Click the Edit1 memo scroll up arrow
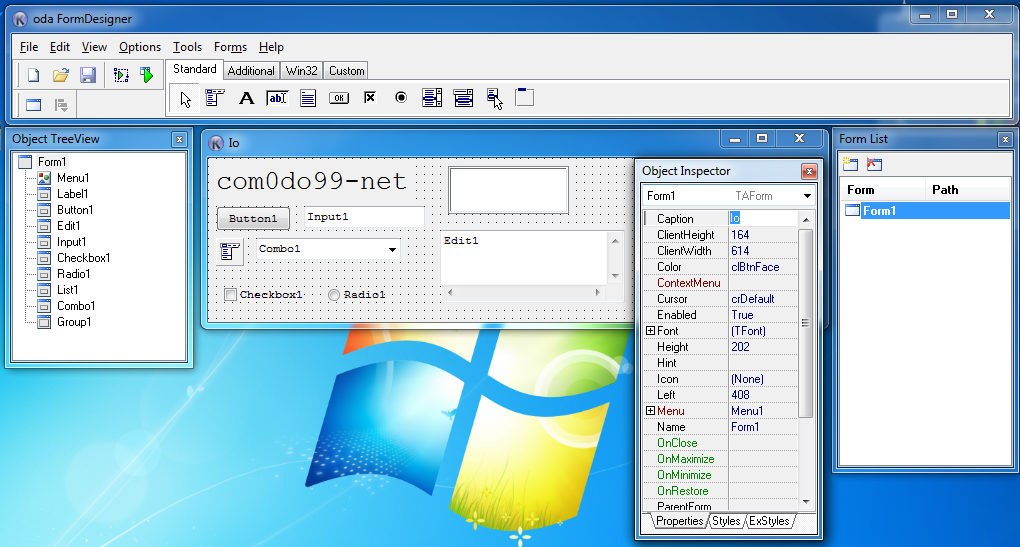Viewport: 1020px width, 547px height. [615, 241]
